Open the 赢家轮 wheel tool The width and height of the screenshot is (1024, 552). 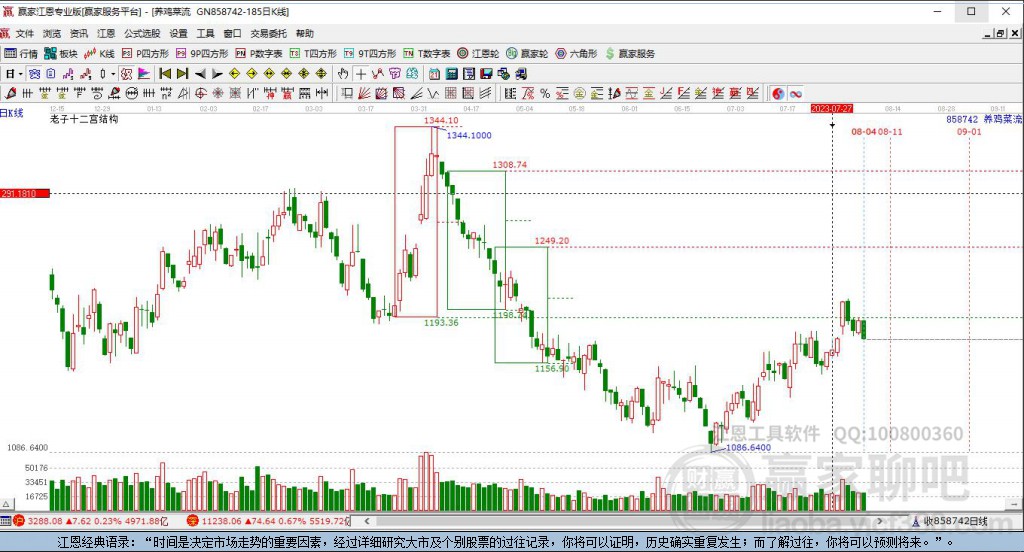pos(528,54)
